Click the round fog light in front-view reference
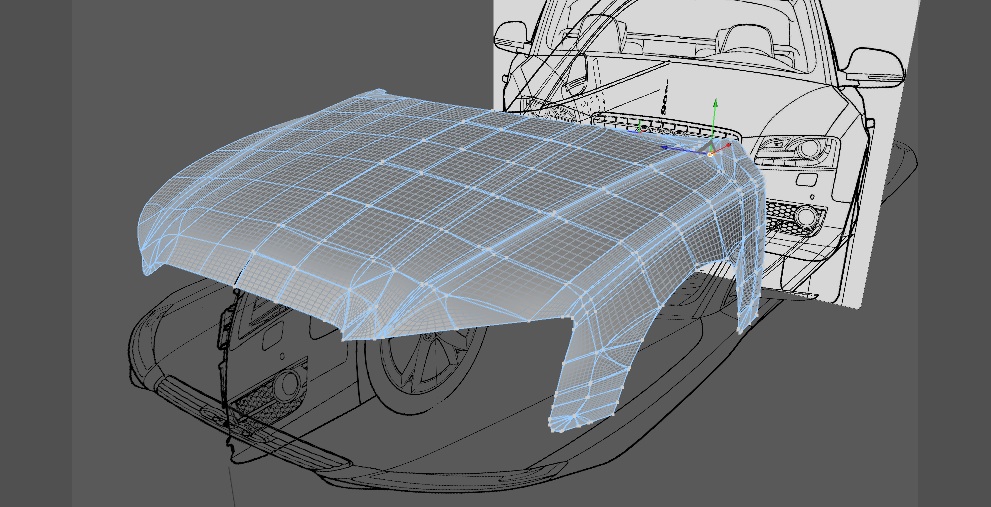 tap(807, 216)
